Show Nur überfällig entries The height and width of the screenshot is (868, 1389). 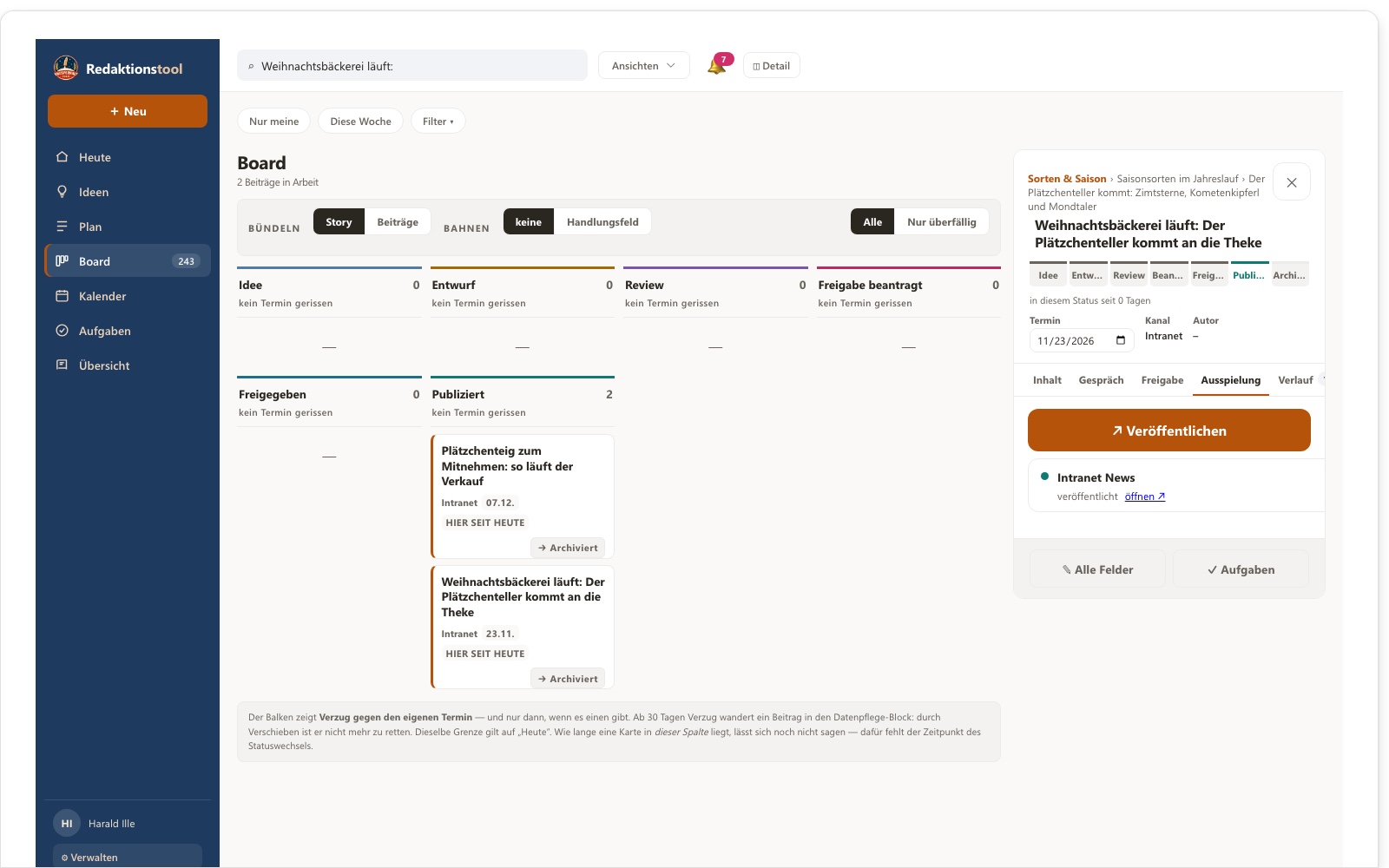point(942,222)
